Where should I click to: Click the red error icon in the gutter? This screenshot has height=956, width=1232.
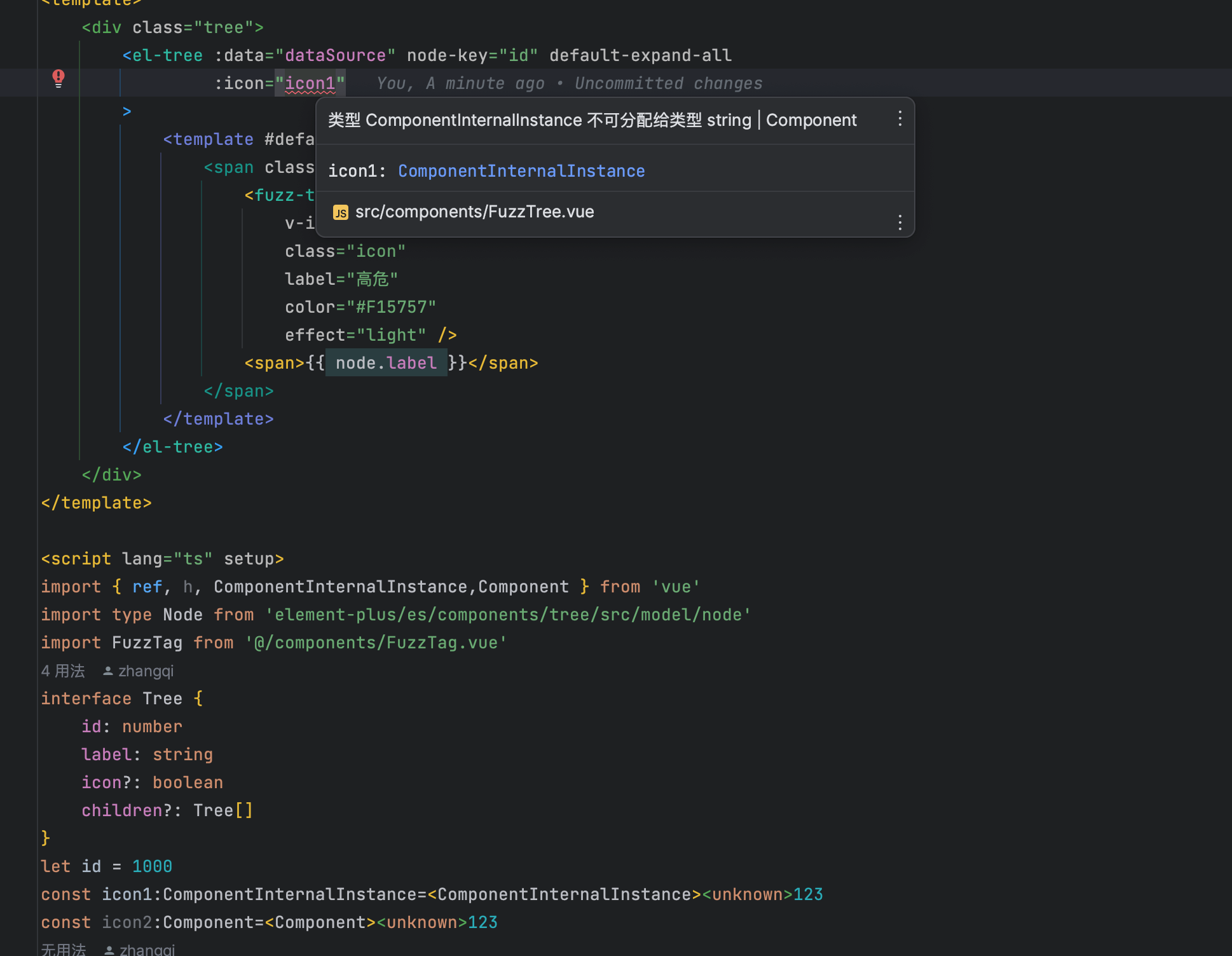click(58, 78)
